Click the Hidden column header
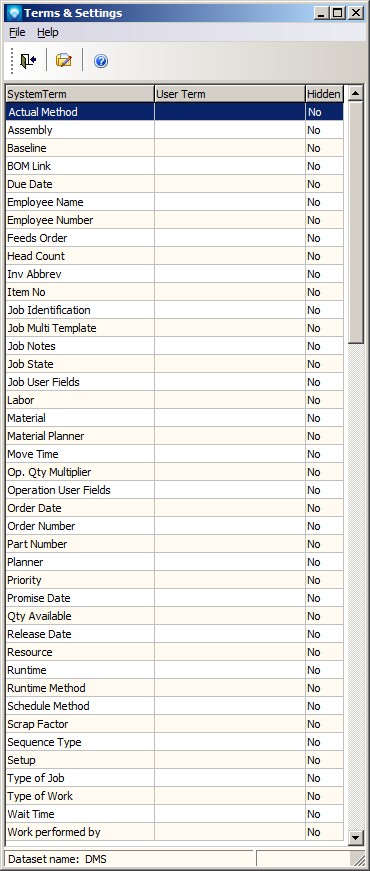Image resolution: width=370 pixels, height=871 pixels. (x=324, y=94)
